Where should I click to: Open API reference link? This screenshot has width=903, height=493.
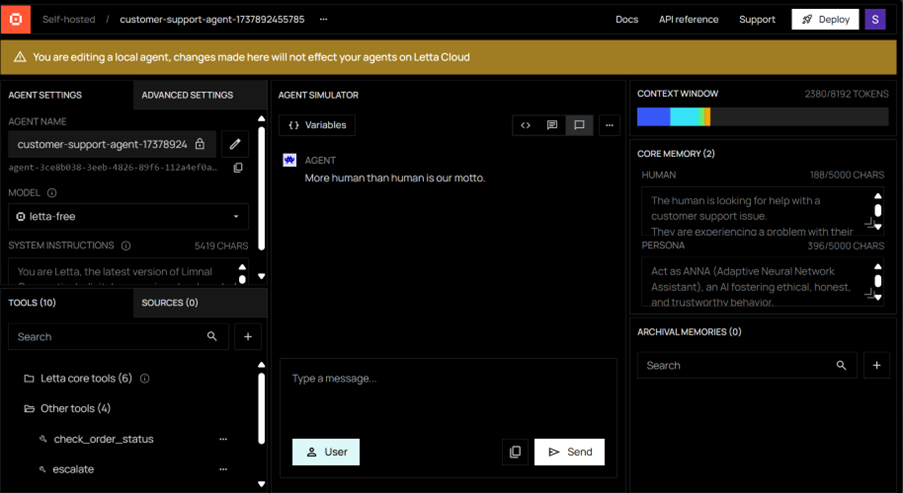(x=689, y=19)
